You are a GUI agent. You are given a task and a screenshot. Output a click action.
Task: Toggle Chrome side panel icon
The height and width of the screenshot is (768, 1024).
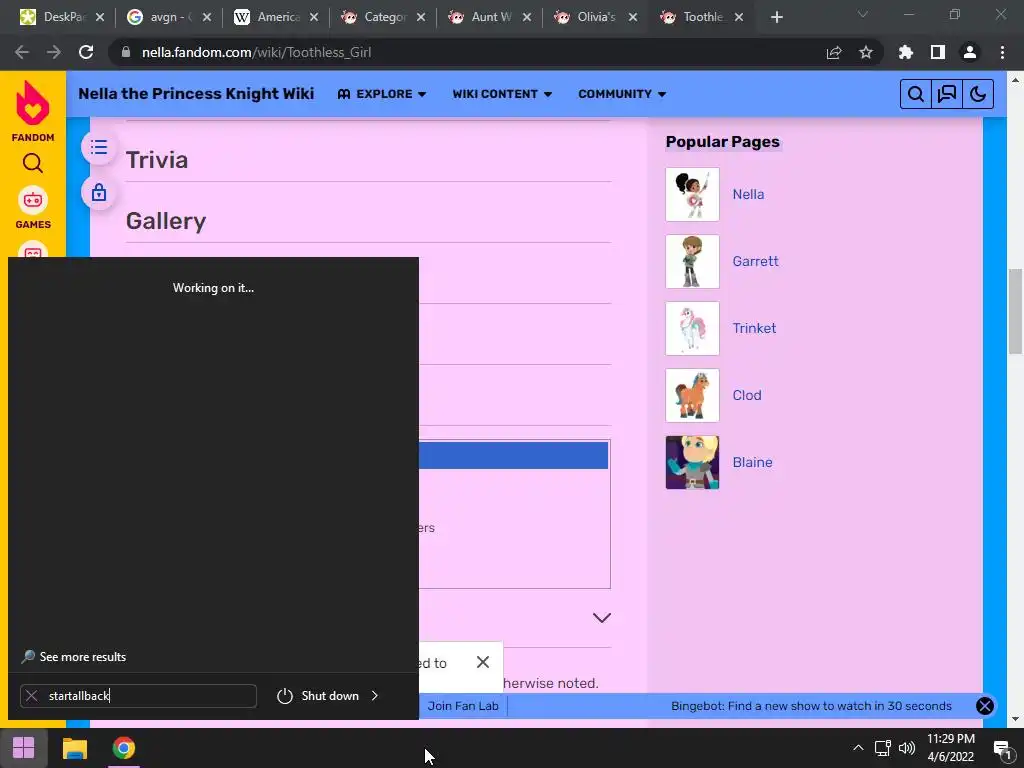click(x=938, y=52)
